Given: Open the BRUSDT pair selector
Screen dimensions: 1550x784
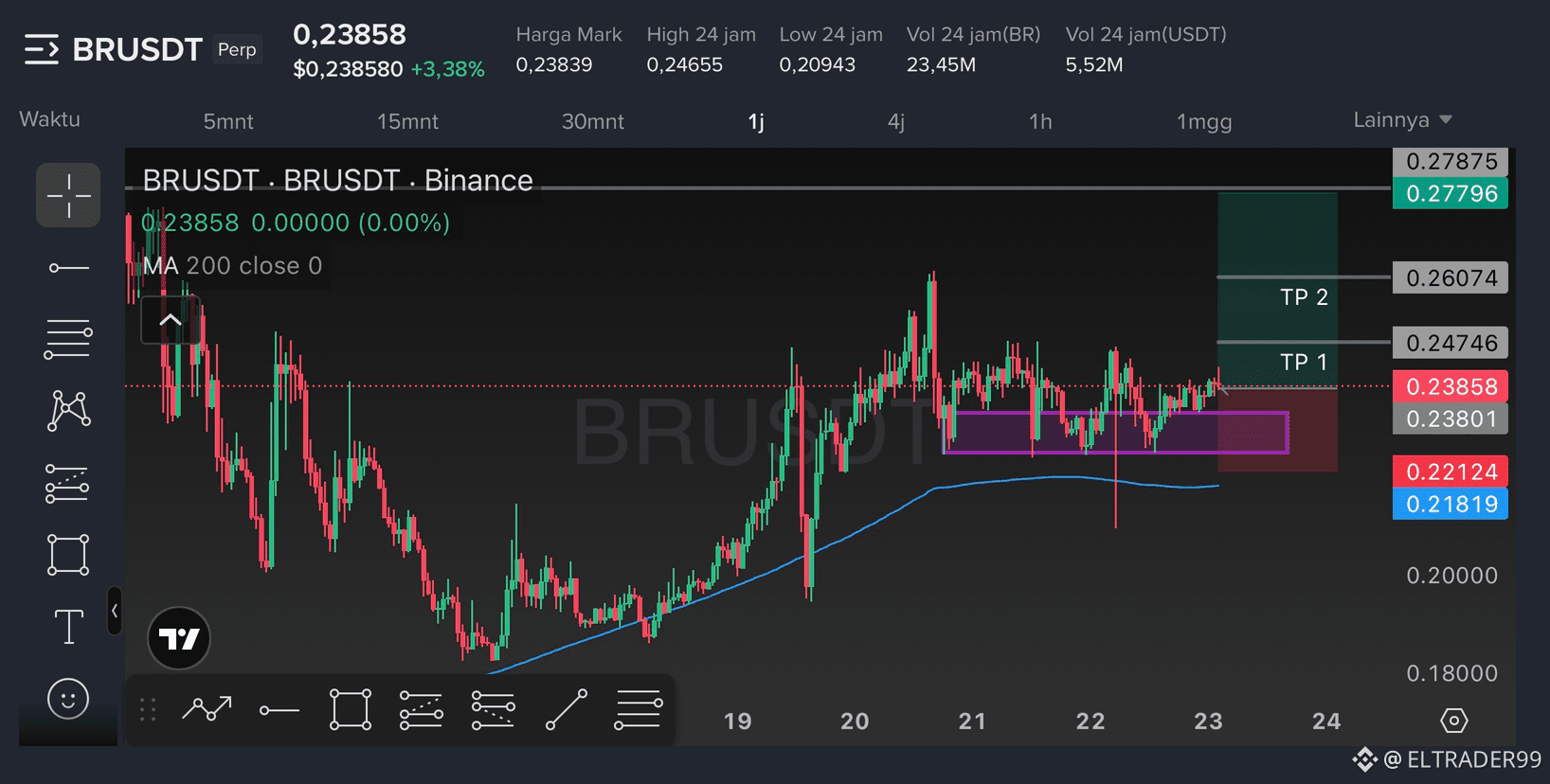Looking at the screenshot, I should point(137,49).
